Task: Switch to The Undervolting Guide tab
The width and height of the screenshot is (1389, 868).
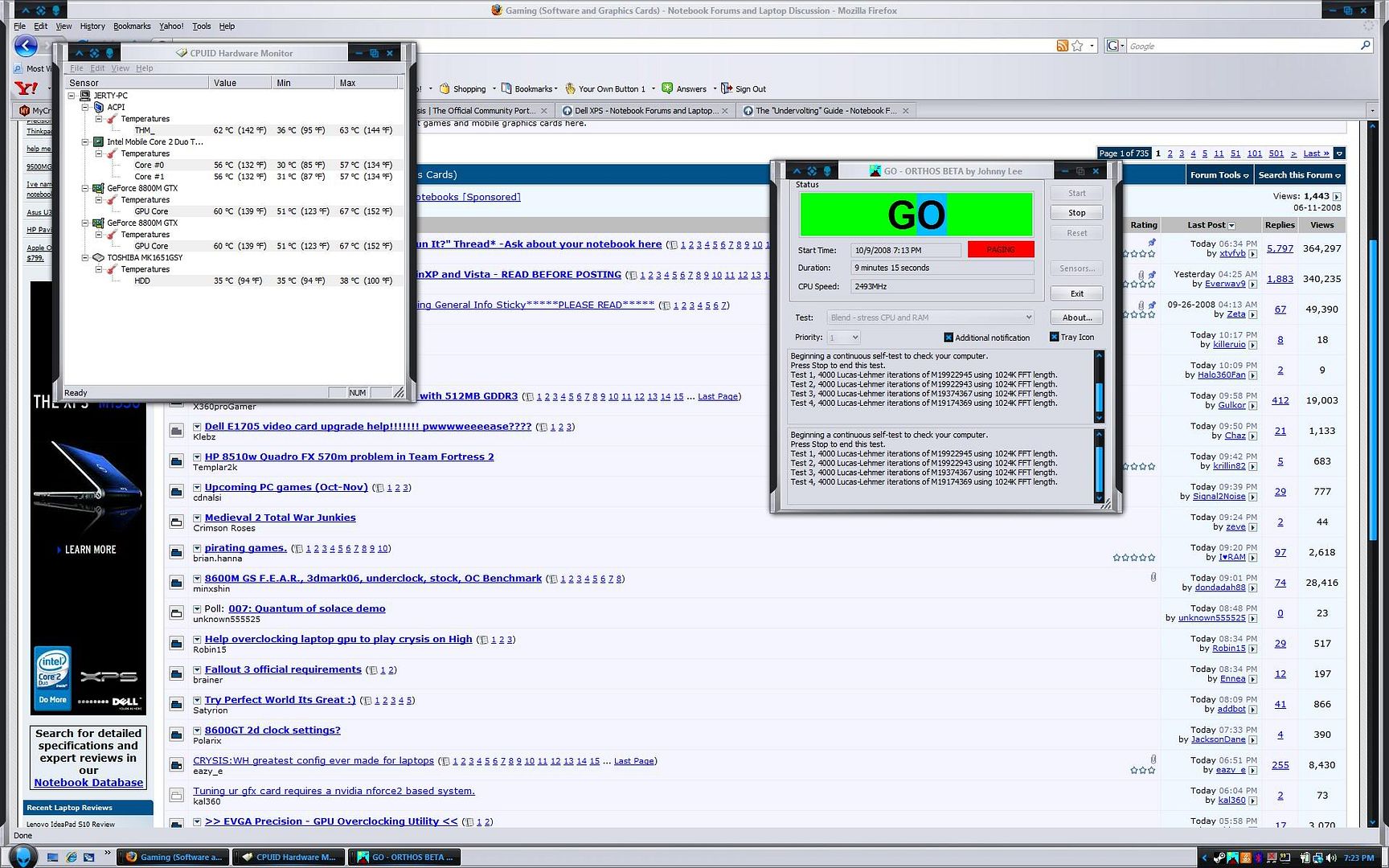Action: 826,111
